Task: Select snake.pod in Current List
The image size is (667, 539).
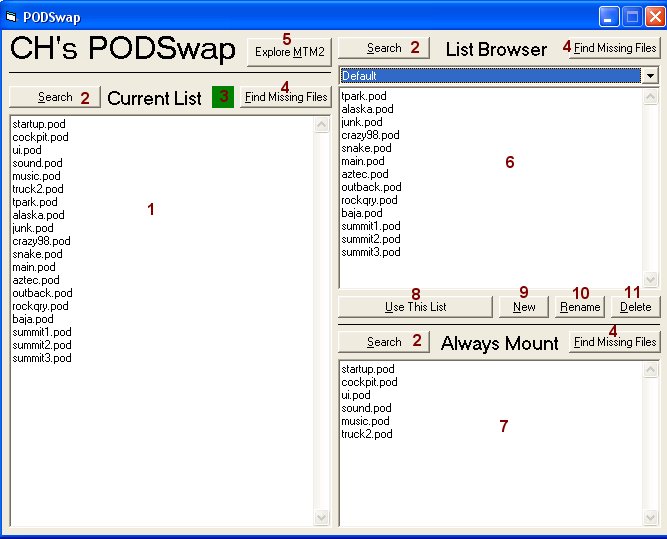Action: 37,254
